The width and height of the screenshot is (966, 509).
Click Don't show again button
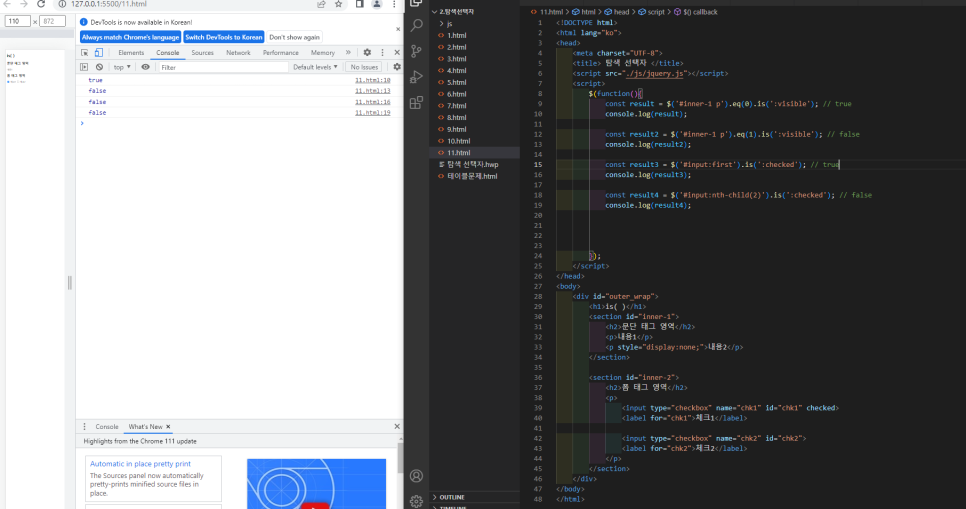tap(294, 37)
